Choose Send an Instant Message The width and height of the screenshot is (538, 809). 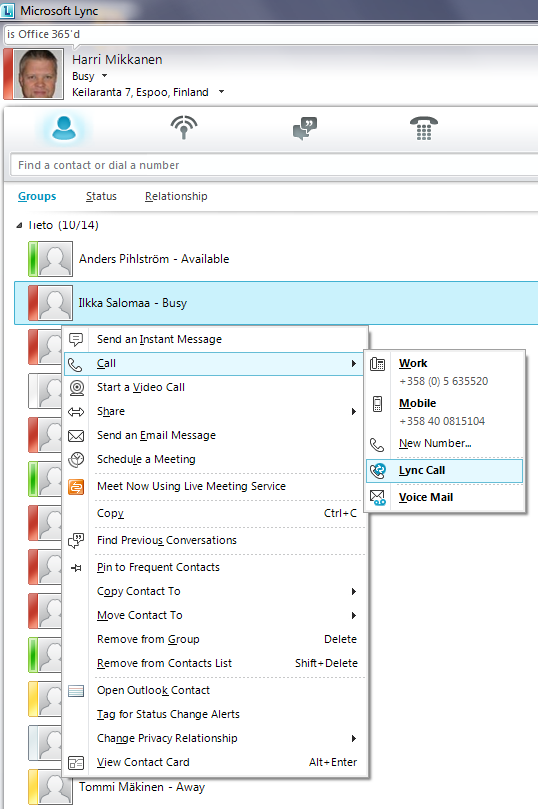click(215, 339)
